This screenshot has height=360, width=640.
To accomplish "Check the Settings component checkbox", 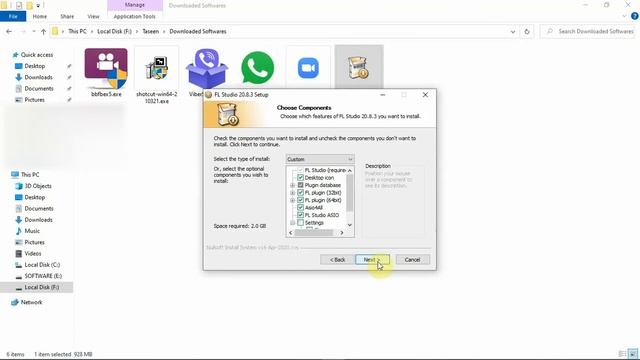I will point(300,223).
